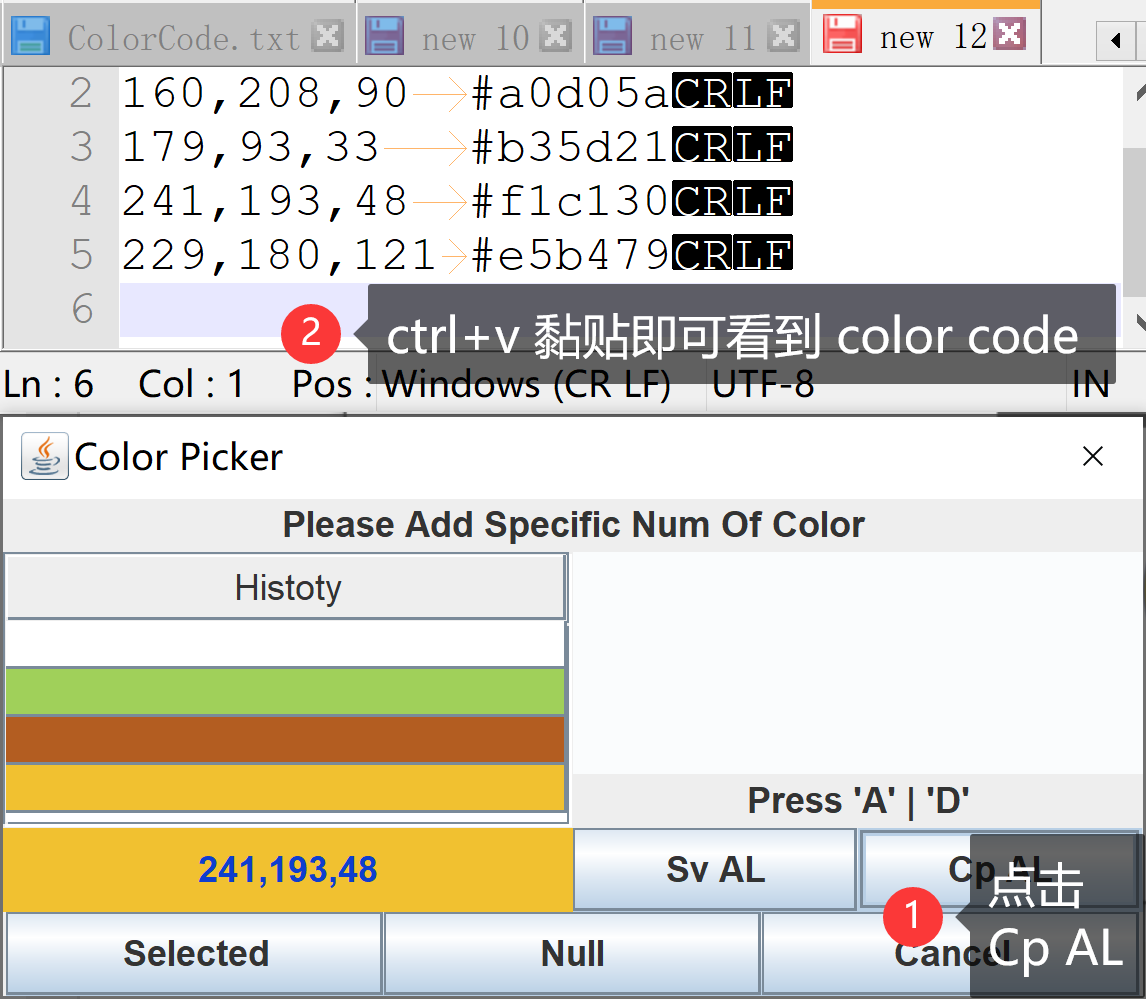Click line number 5 in the margin

pyautogui.click(x=81, y=255)
